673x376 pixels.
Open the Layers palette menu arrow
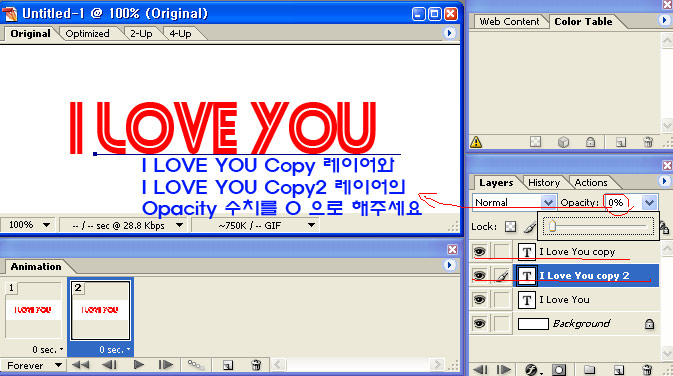tap(664, 181)
